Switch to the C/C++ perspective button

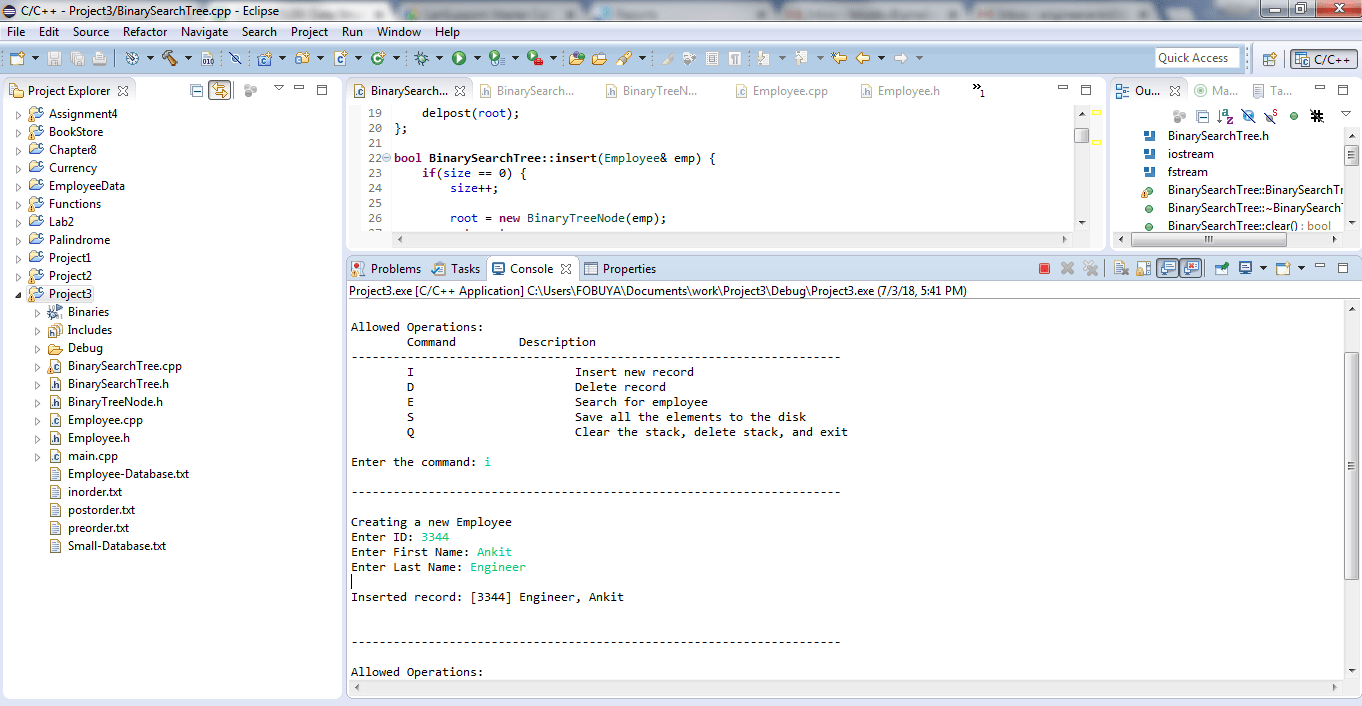[1324, 59]
